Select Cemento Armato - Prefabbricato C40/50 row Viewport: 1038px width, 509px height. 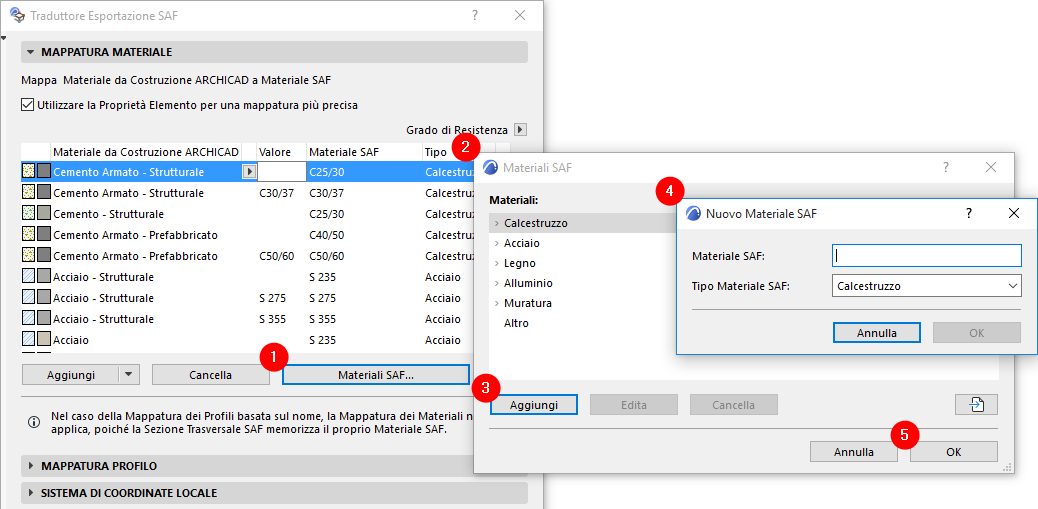tap(135, 235)
